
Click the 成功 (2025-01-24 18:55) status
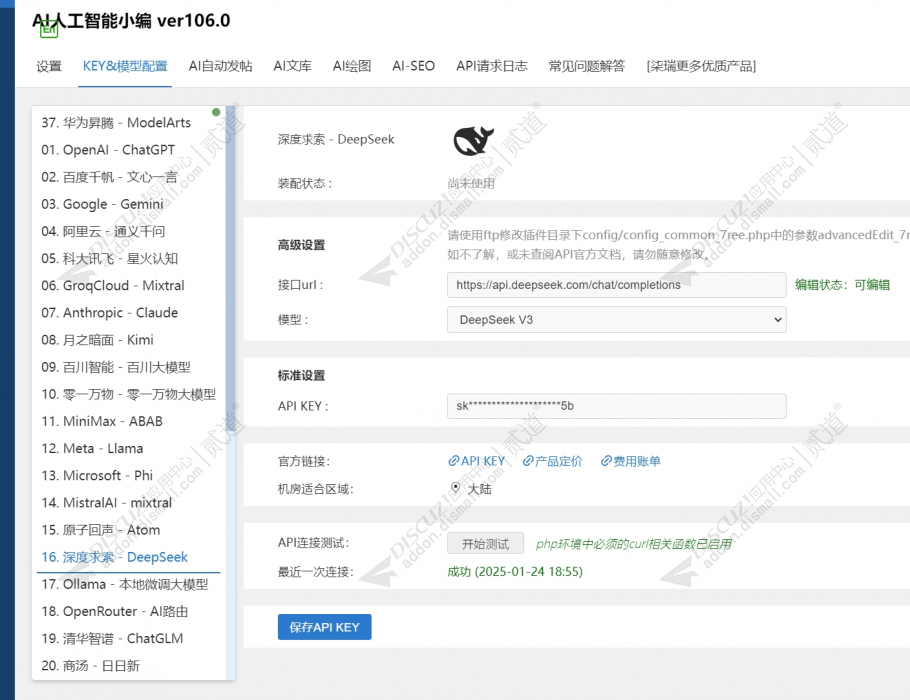coord(515,572)
